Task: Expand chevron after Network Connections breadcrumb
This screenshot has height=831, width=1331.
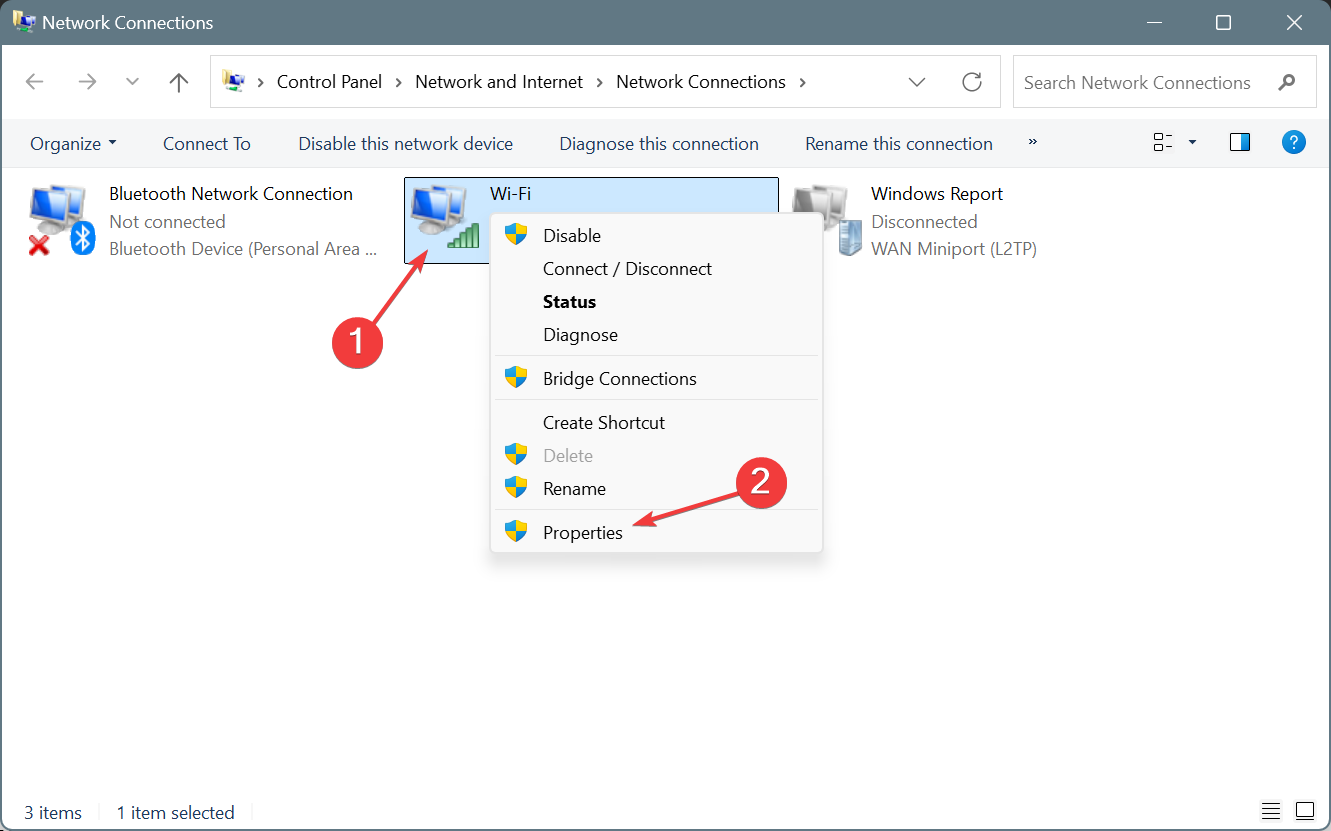Action: (x=802, y=82)
